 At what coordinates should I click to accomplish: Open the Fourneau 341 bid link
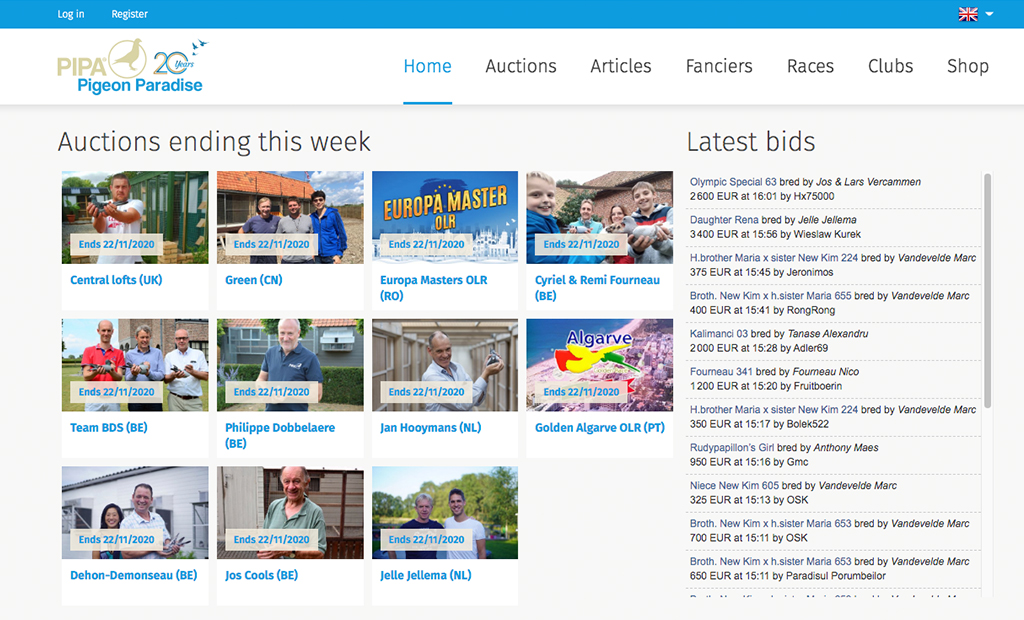[x=721, y=371]
